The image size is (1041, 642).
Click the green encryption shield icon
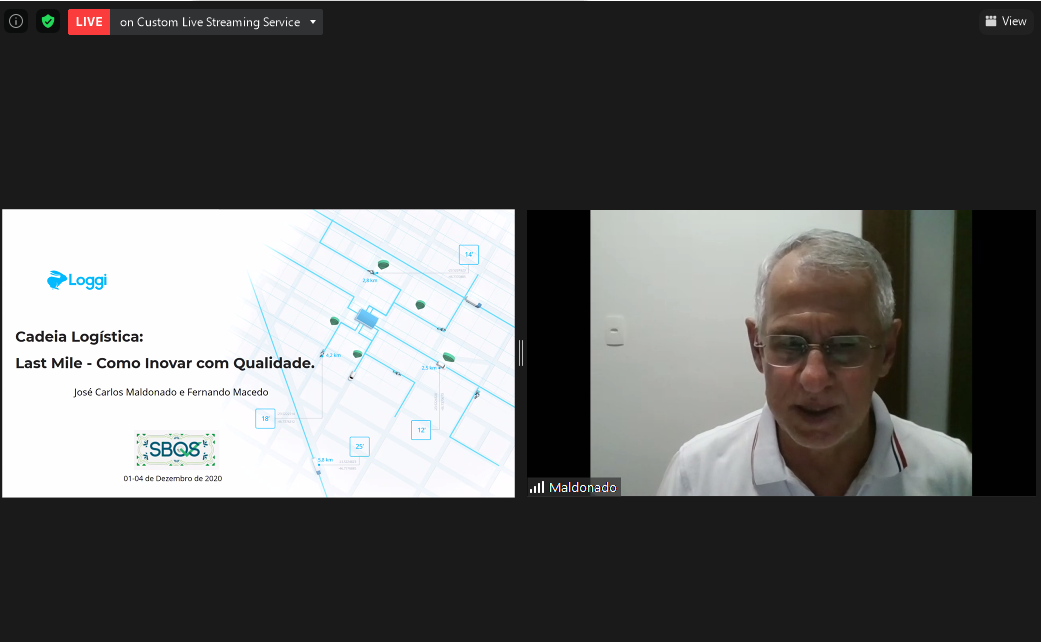click(x=48, y=21)
